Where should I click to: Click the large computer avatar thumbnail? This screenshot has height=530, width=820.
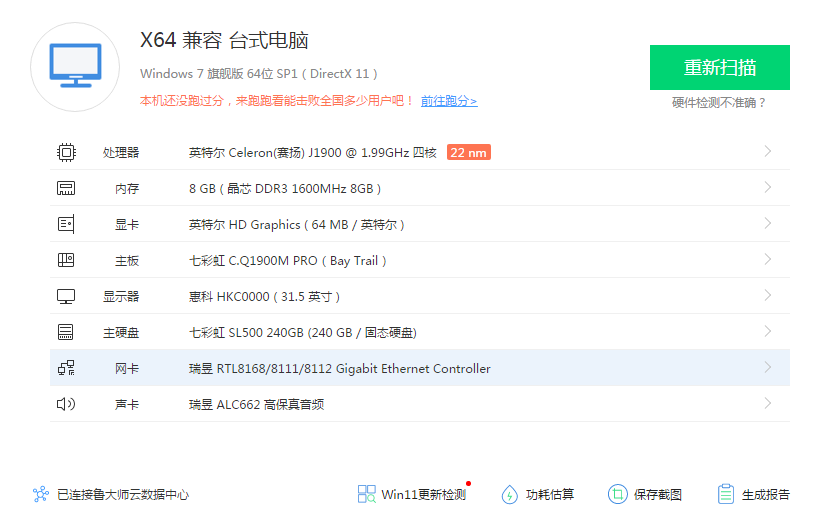click(75, 66)
